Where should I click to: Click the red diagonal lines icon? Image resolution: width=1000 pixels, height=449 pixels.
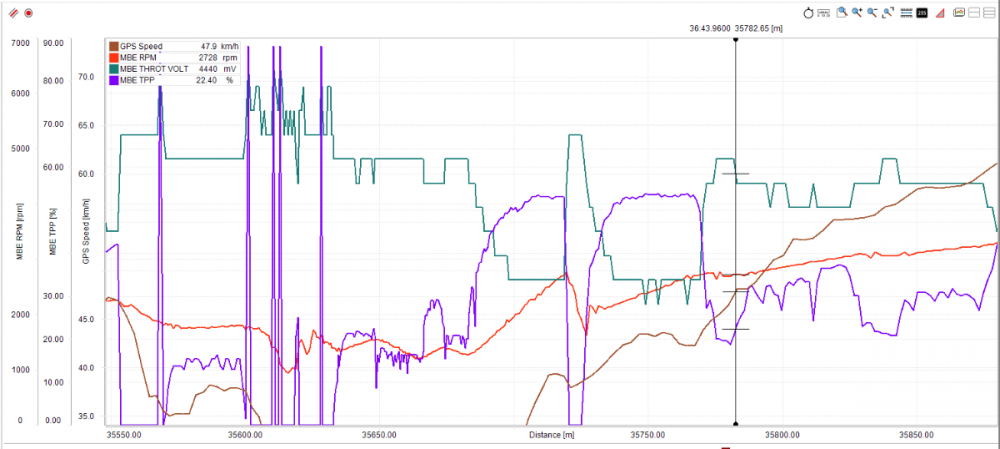(x=11, y=13)
